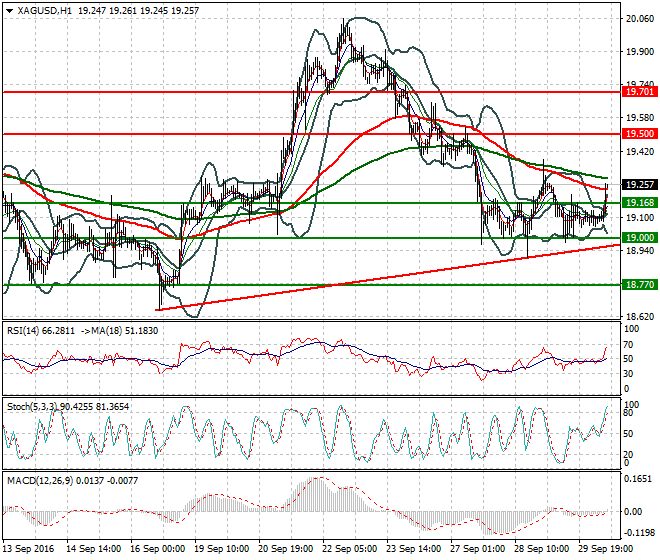Click the XAGUSD,H1 chart title text

pyautogui.click(x=45, y=11)
